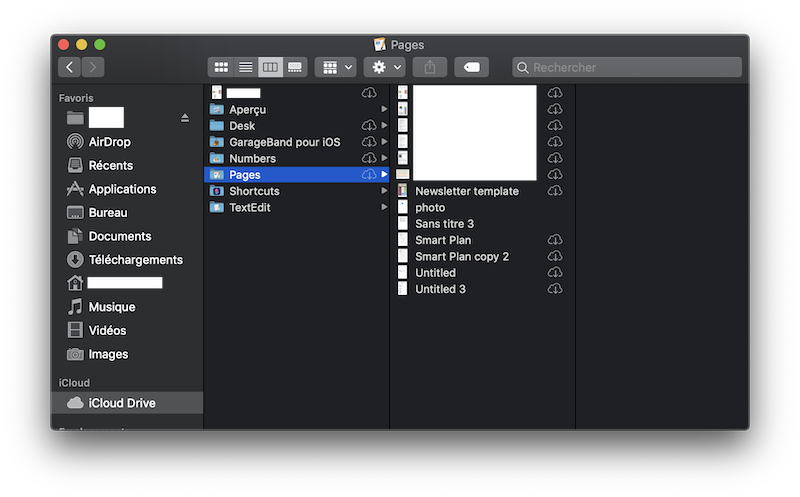Open the group-by arrangement dropdown
This screenshot has height=497, width=800.
click(x=335, y=67)
